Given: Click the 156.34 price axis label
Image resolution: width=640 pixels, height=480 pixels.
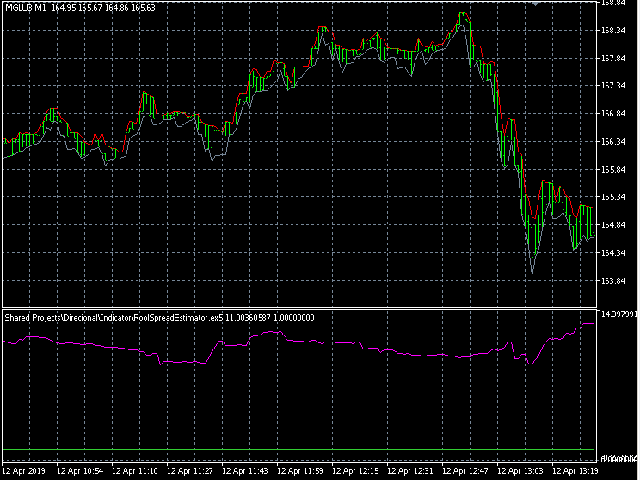Looking at the screenshot, I should [613, 142].
